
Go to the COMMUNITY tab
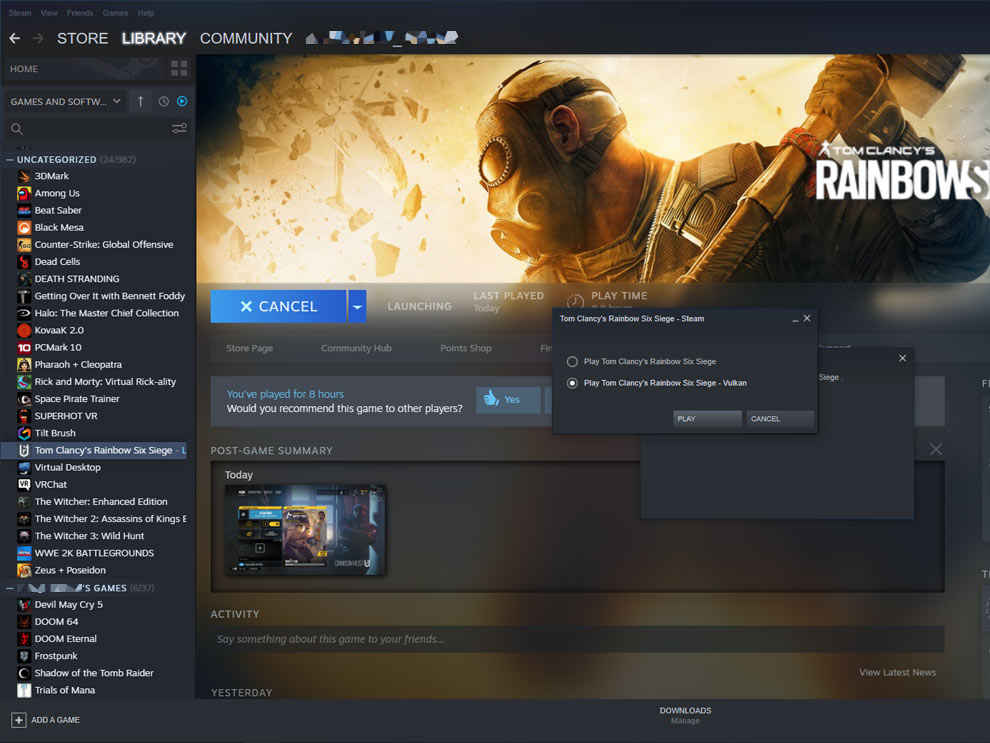(246, 39)
